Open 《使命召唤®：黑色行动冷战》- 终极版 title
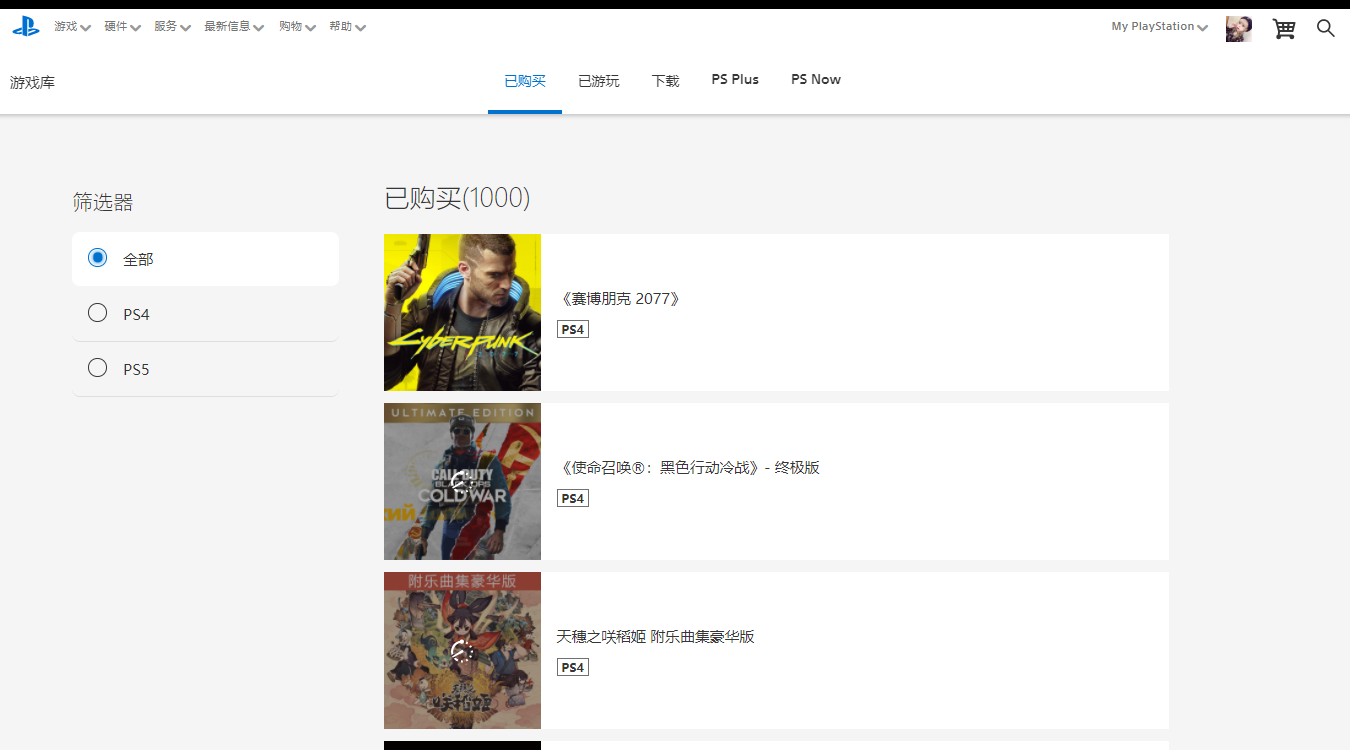1350x750 pixels. [x=688, y=468]
